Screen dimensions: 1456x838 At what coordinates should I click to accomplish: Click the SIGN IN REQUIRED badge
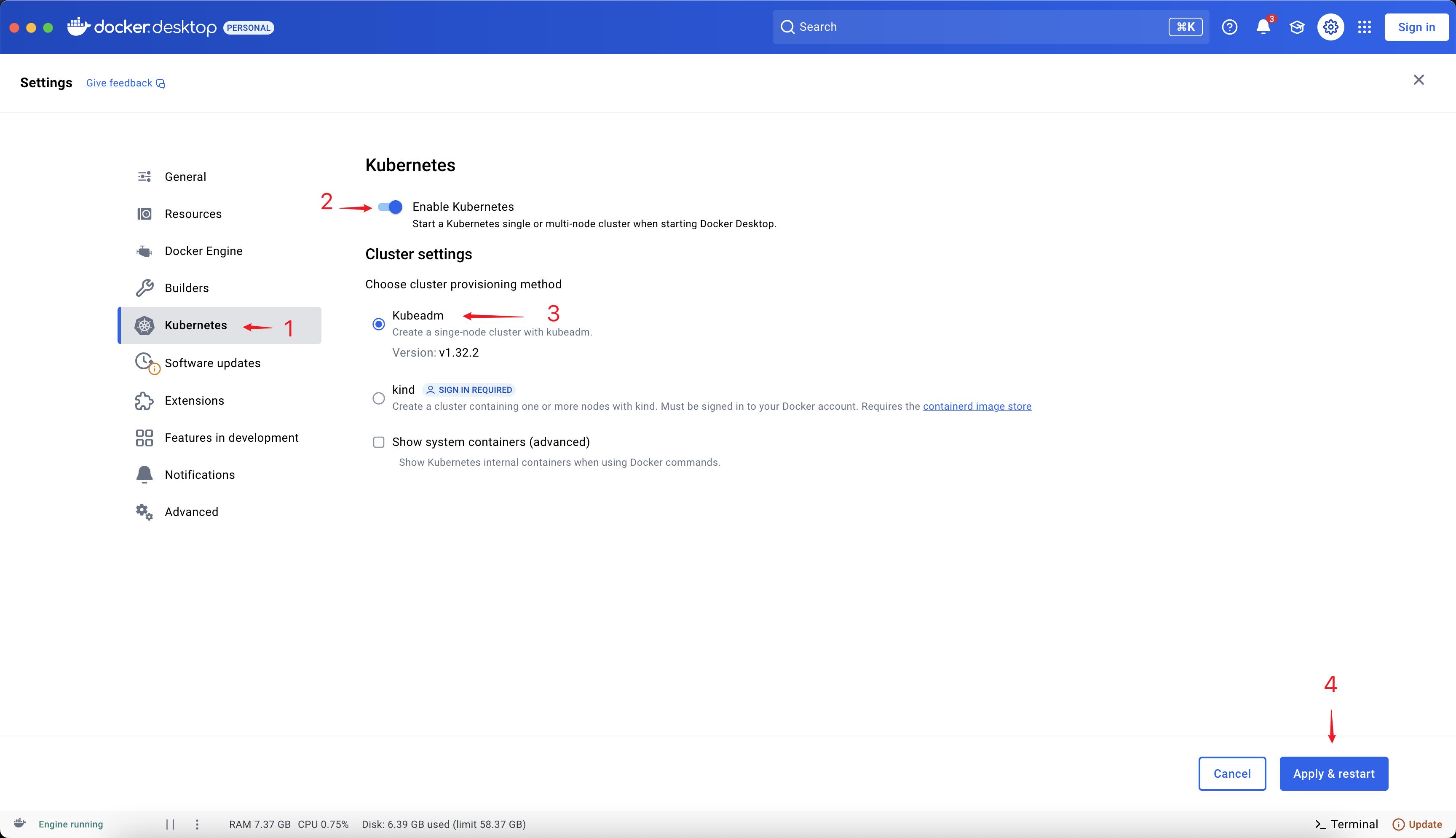point(468,389)
